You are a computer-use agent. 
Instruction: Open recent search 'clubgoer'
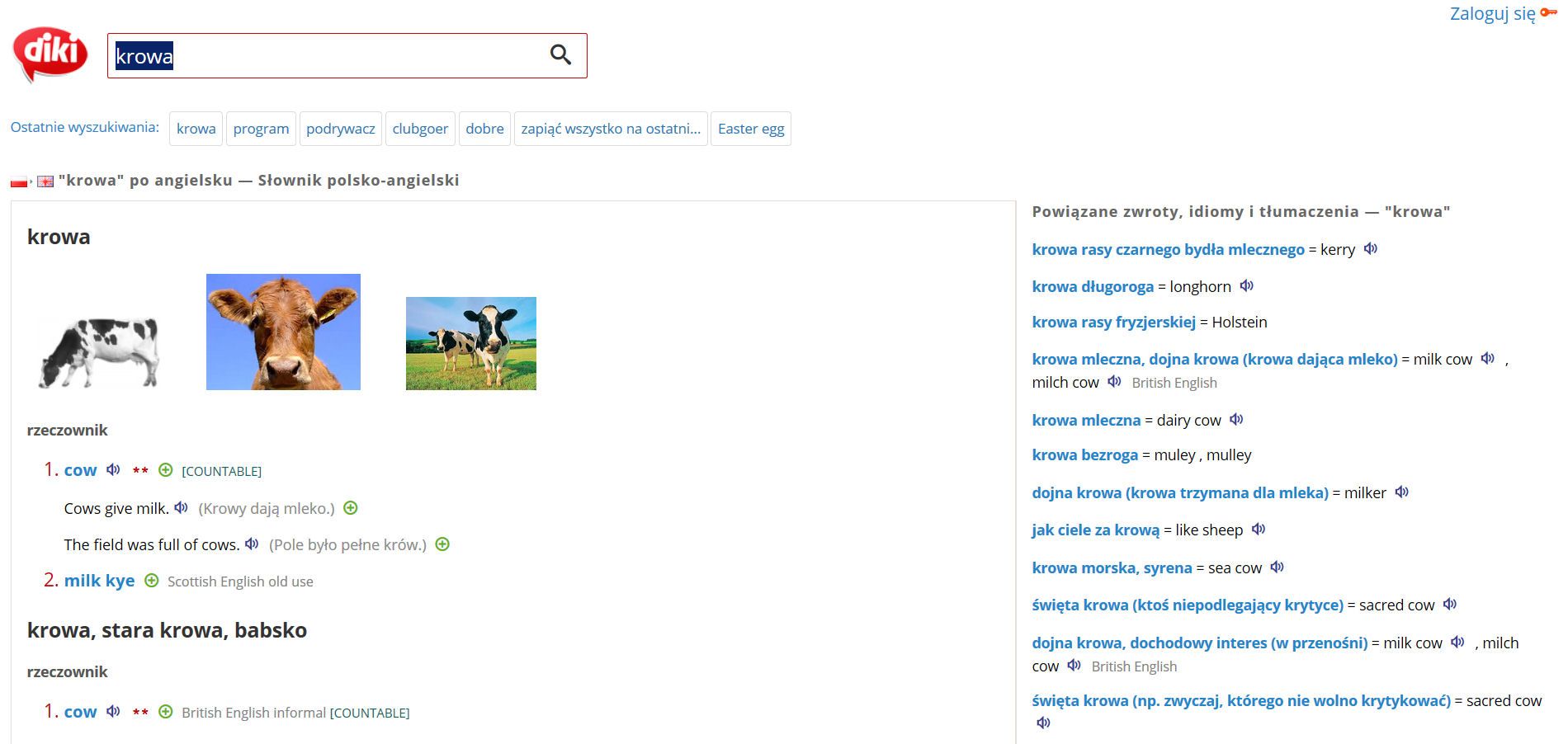pyautogui.click(x=420, y=129)
